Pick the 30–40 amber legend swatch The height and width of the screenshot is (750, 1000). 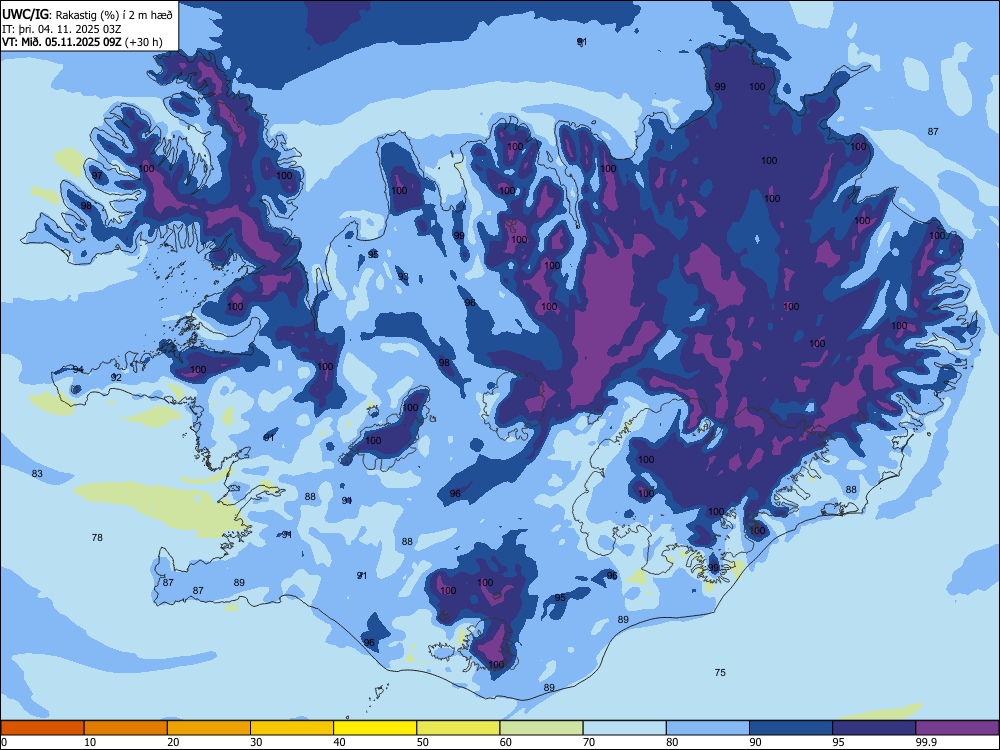pos(292,728)
